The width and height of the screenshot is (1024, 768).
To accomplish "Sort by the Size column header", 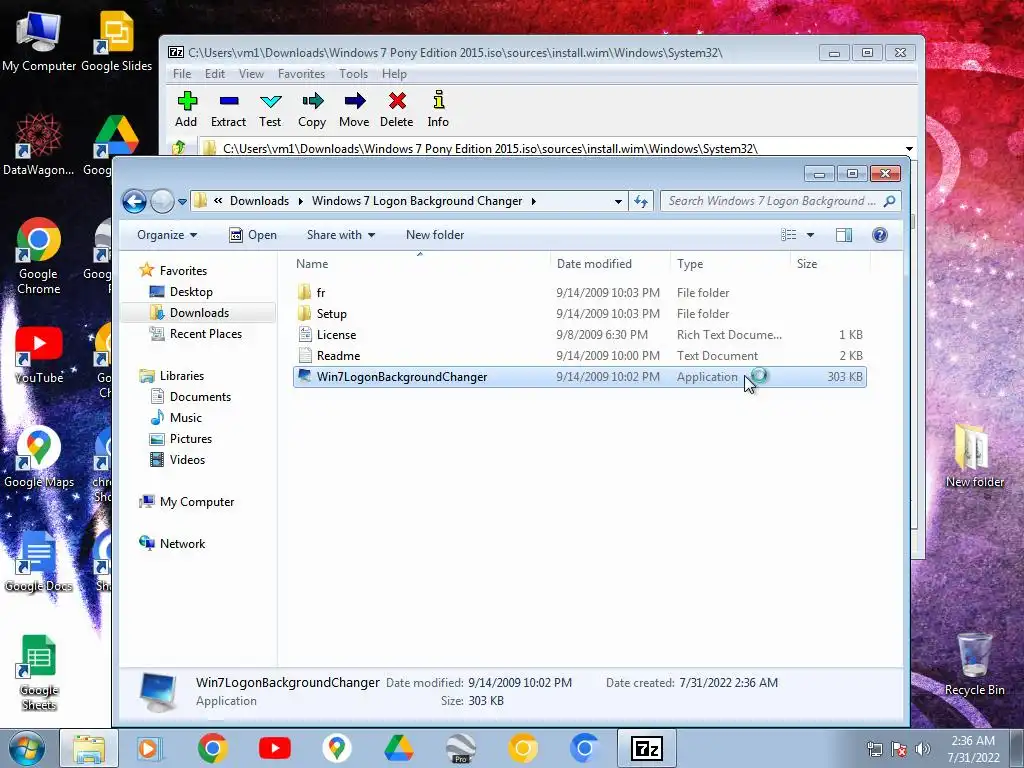I will [x=830, y=264].
